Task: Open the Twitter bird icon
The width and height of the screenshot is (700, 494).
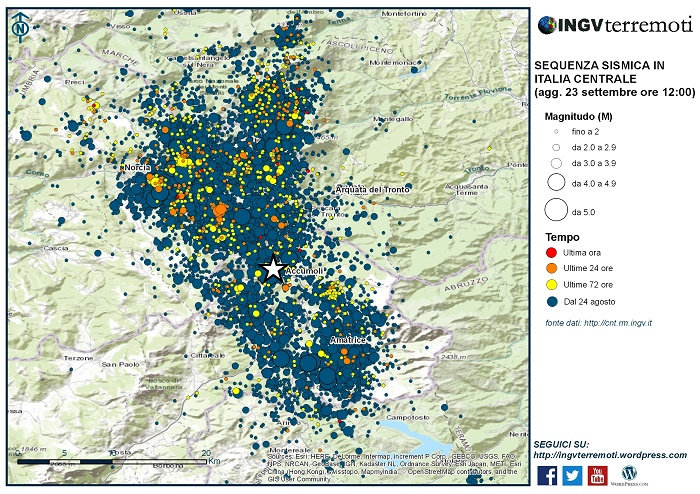Action: 572,475
